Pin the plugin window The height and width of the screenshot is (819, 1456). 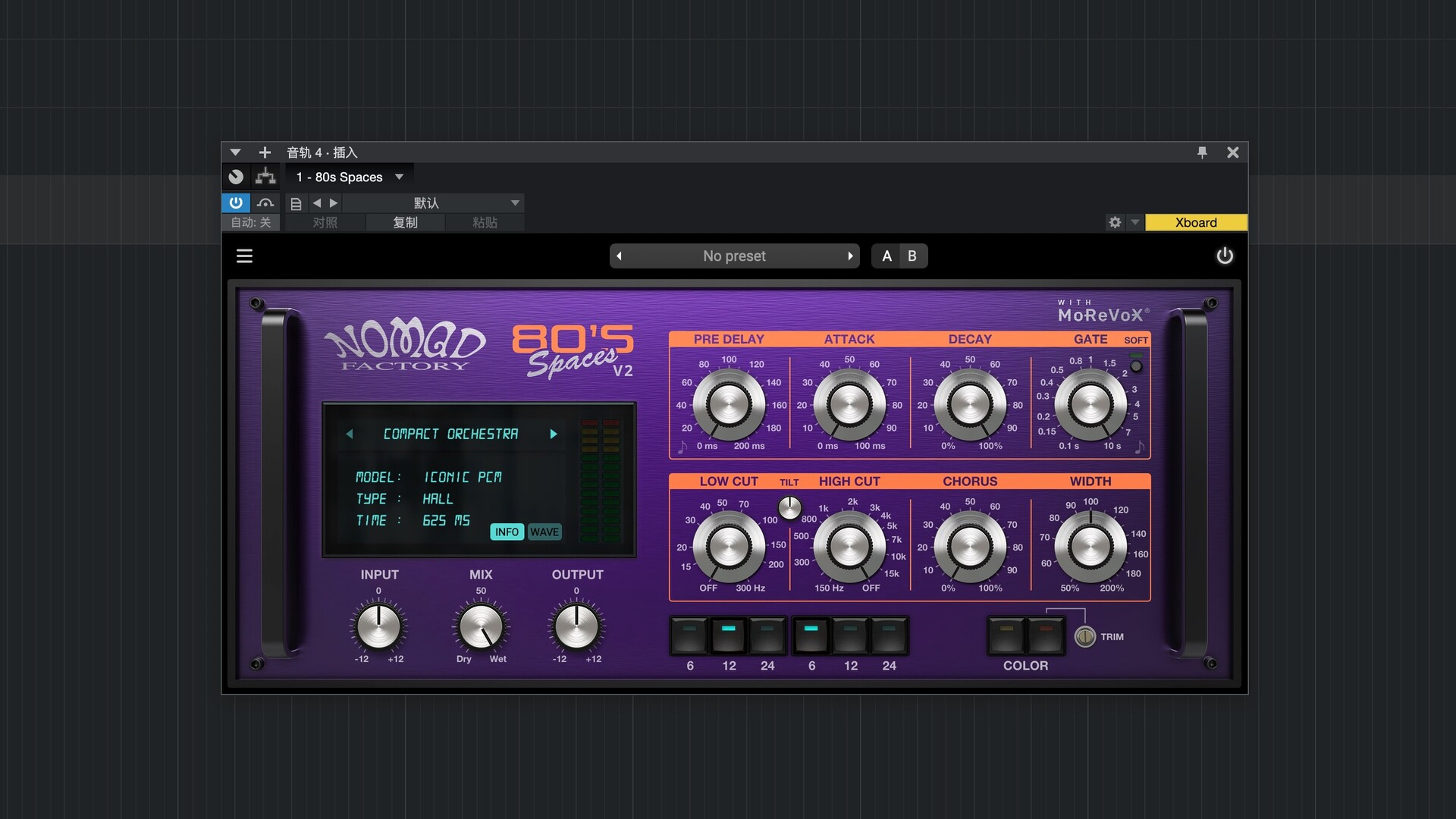(1202, 152)
